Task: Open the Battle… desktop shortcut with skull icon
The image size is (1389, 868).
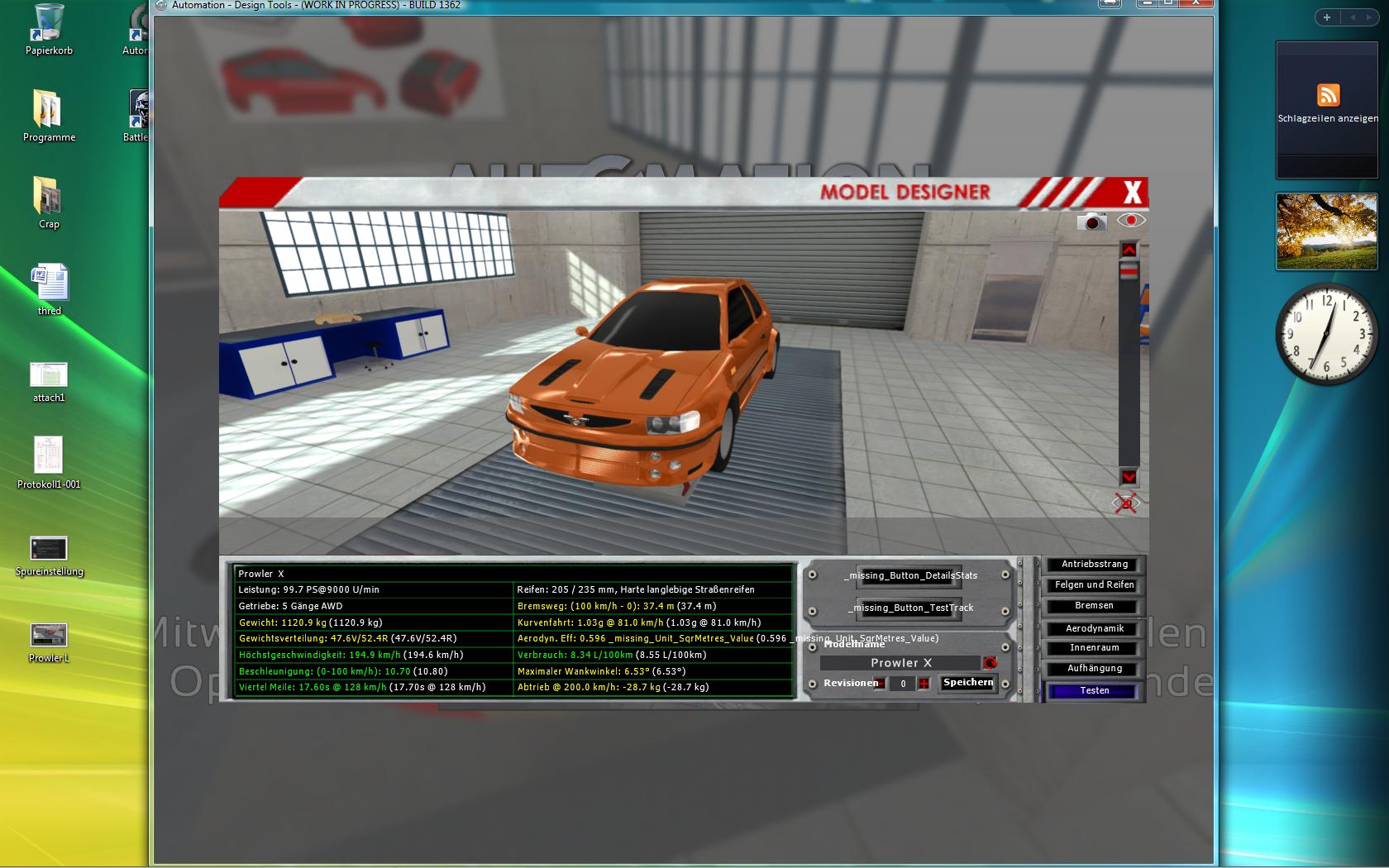Action: pos(137,116)
